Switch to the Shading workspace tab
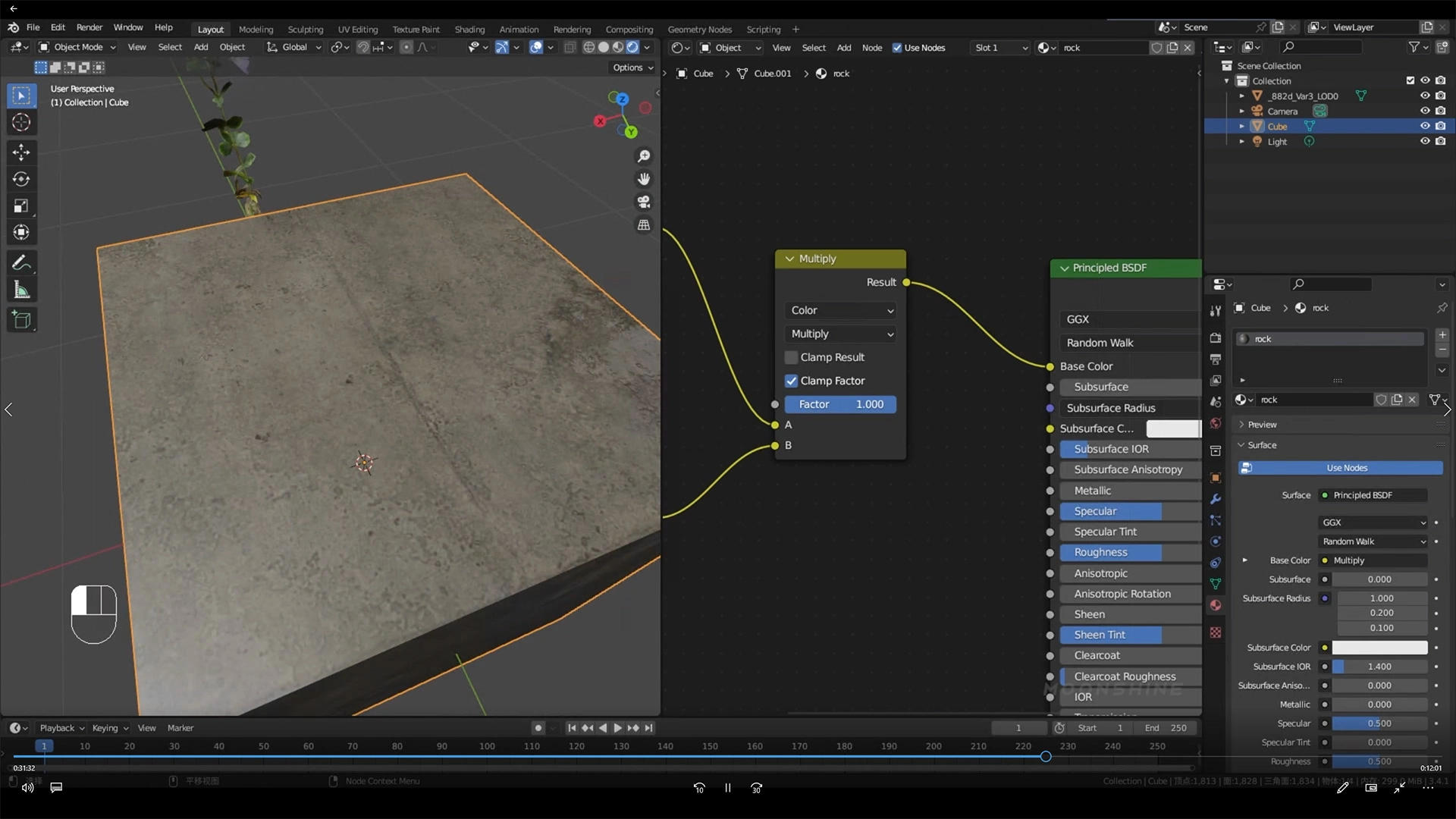 (x=469, y=29)
